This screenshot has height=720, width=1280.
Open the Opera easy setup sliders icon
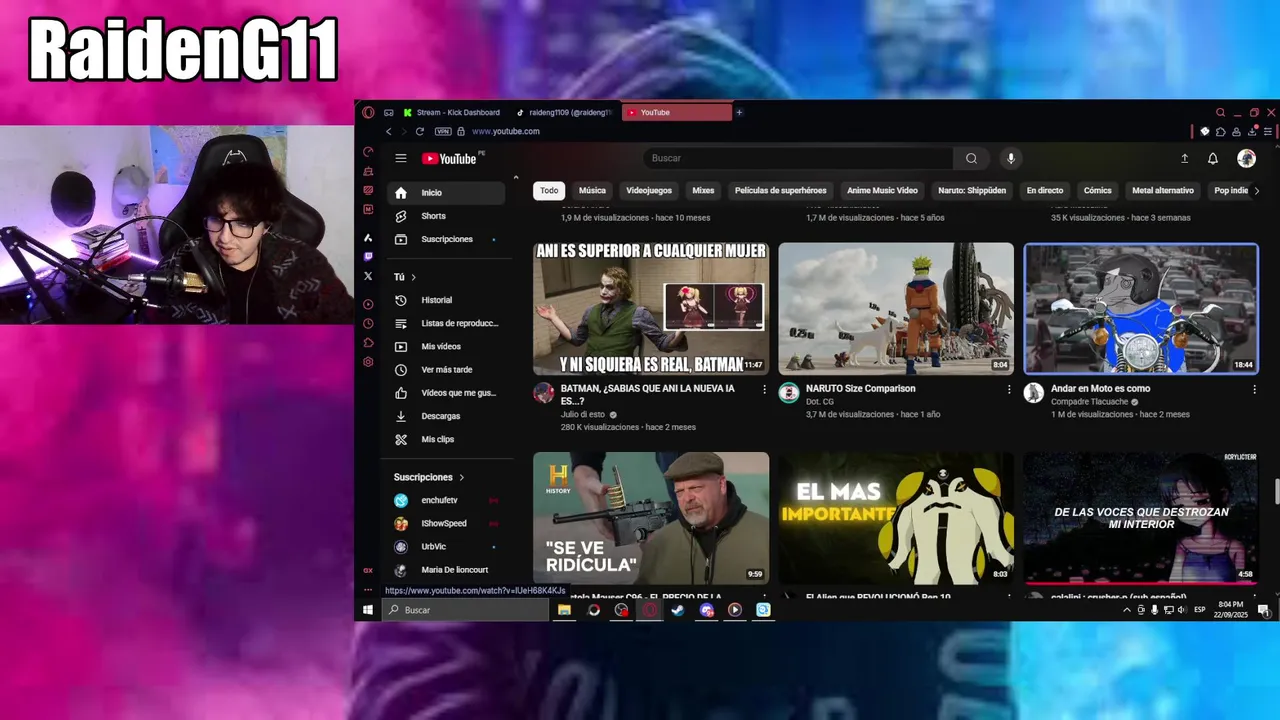[x=1268, y=131]
